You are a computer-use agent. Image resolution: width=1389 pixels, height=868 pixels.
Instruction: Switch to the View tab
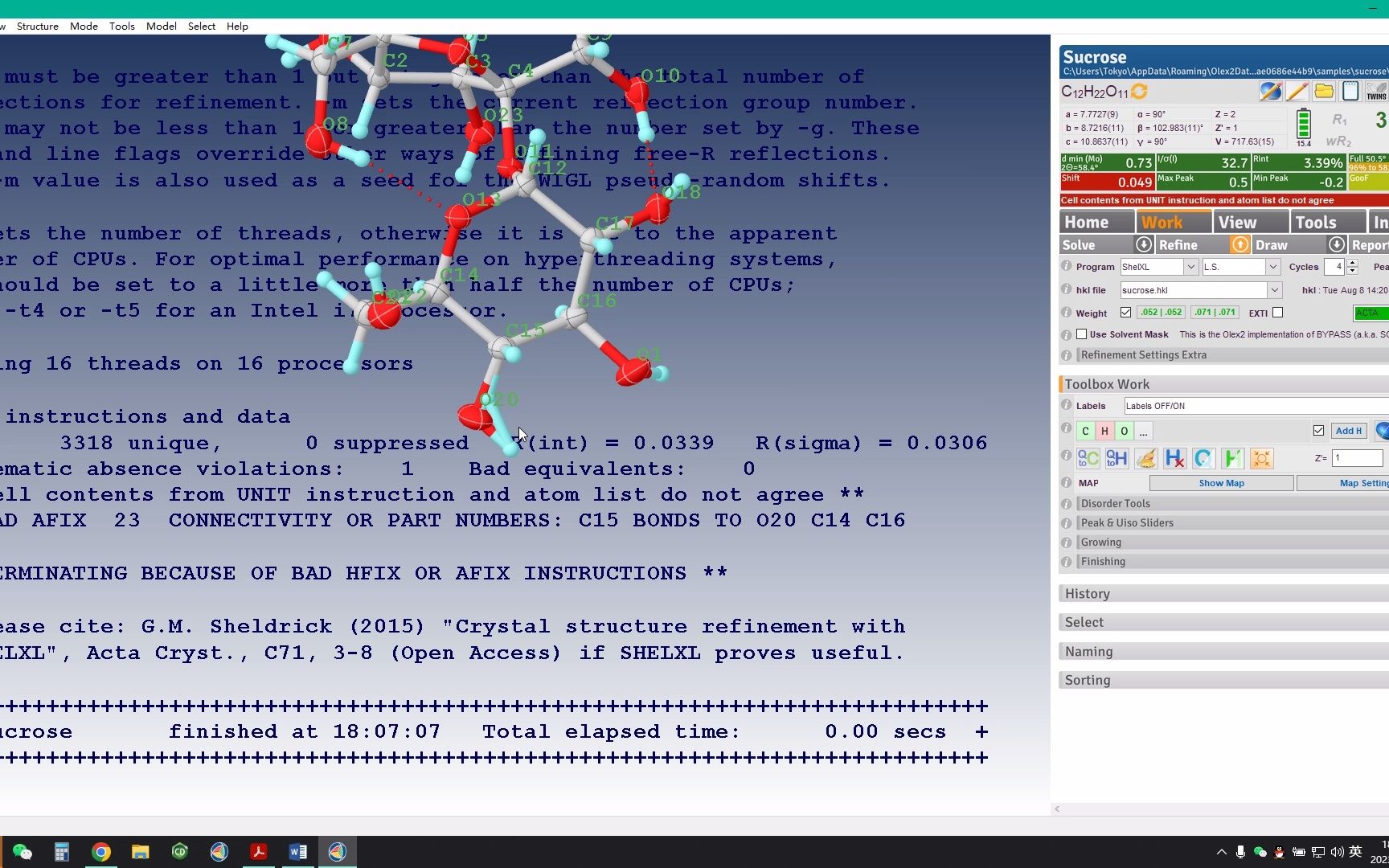(x=1251, y=222)
